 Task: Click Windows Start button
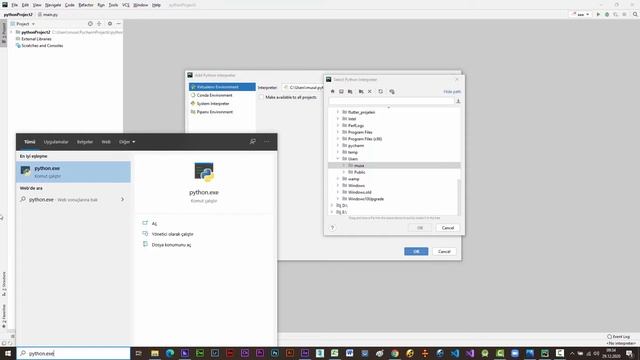[x=8, y=353]
